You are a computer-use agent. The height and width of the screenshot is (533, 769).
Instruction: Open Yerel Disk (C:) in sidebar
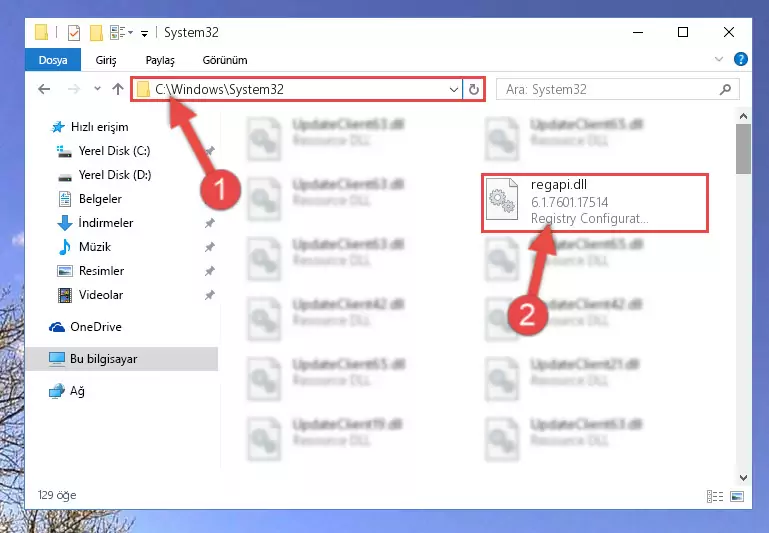114,151
